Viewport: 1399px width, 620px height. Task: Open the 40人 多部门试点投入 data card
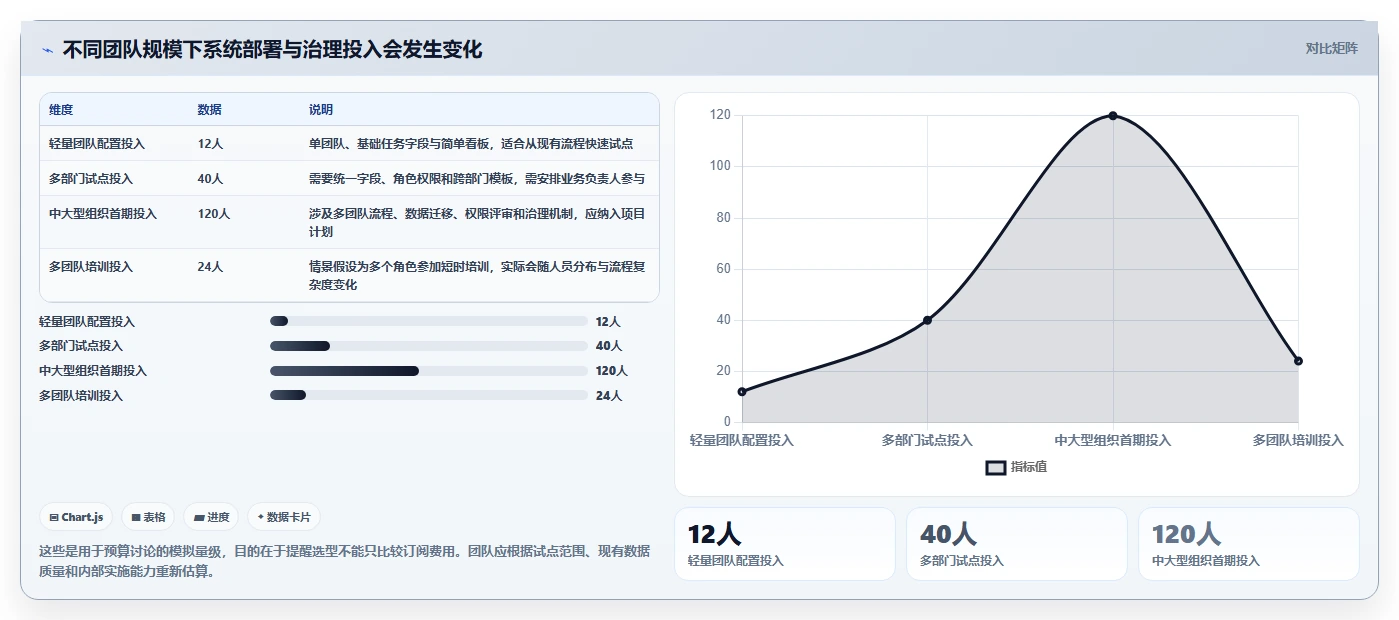(x=1016, y=544)
